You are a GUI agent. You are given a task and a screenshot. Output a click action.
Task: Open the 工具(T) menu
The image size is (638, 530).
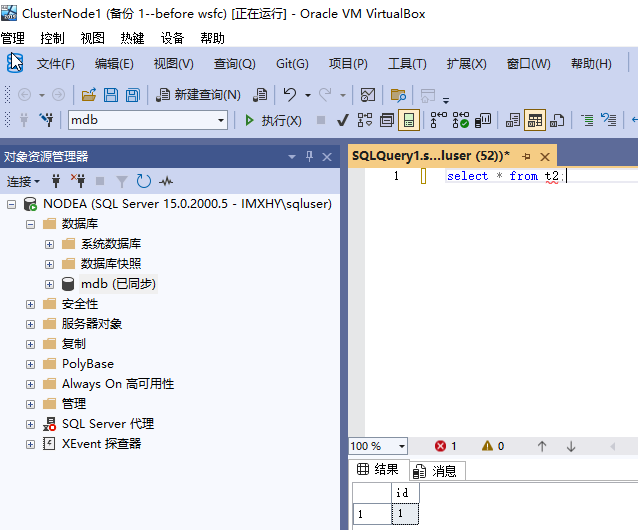[407, 64]
